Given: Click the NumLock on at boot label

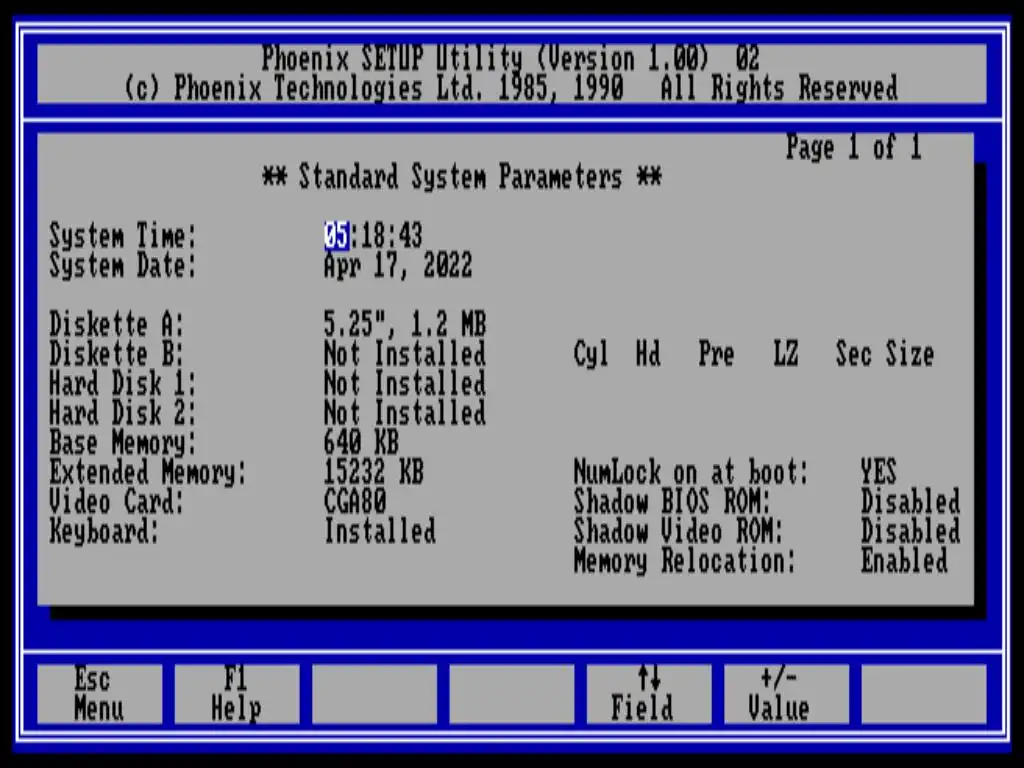Looking at the screenshot, I should (x=691, y=472).
